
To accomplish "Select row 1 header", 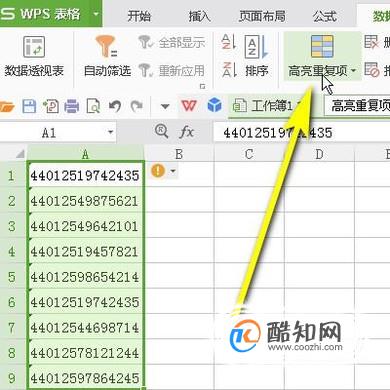I will (x=12, y=175).
